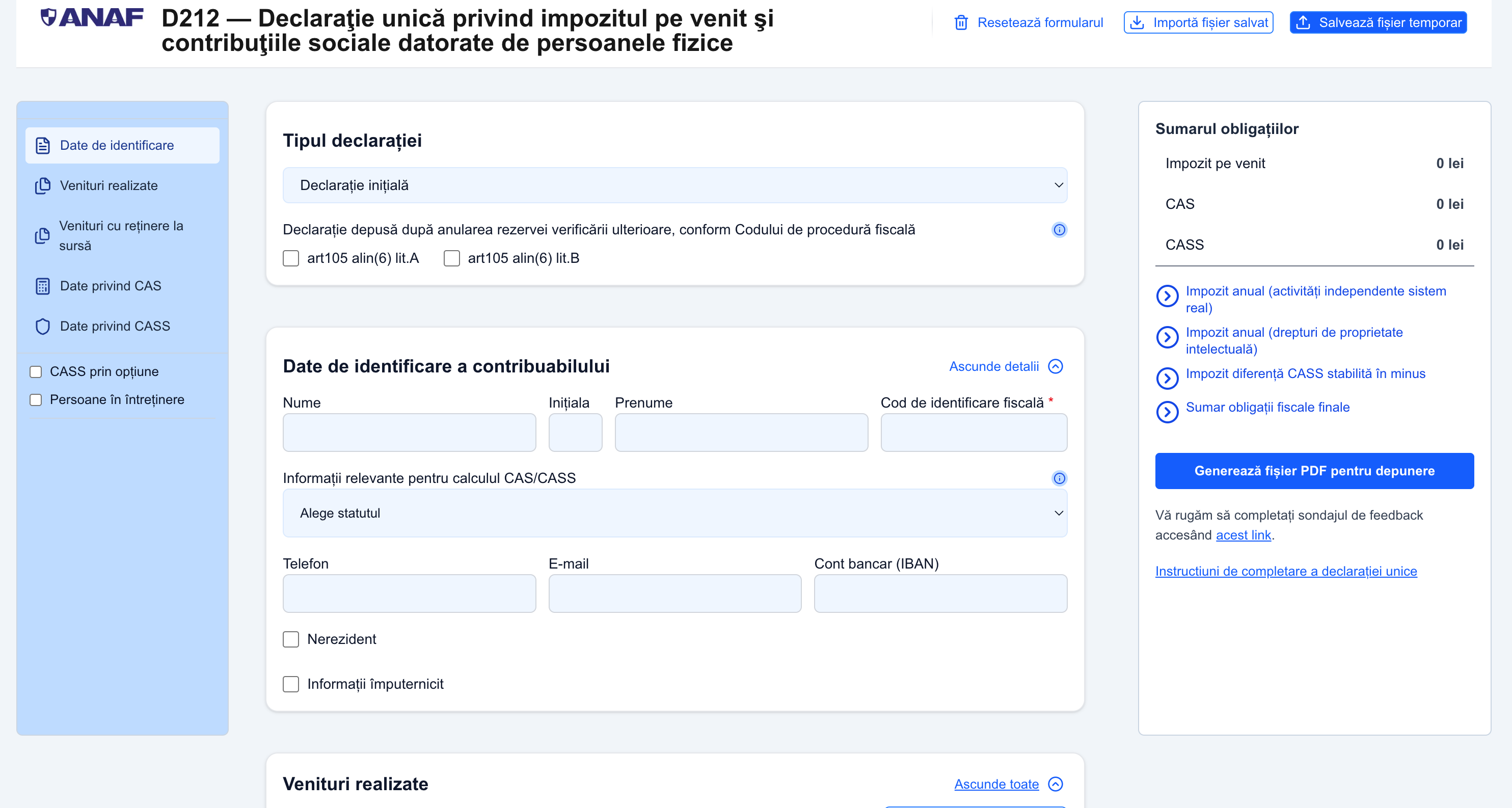Open the Alege statutul dropdown

point(674,514)
